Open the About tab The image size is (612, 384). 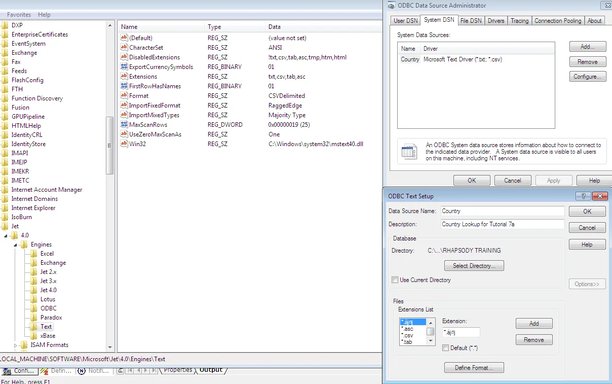[x=594, y=21]
